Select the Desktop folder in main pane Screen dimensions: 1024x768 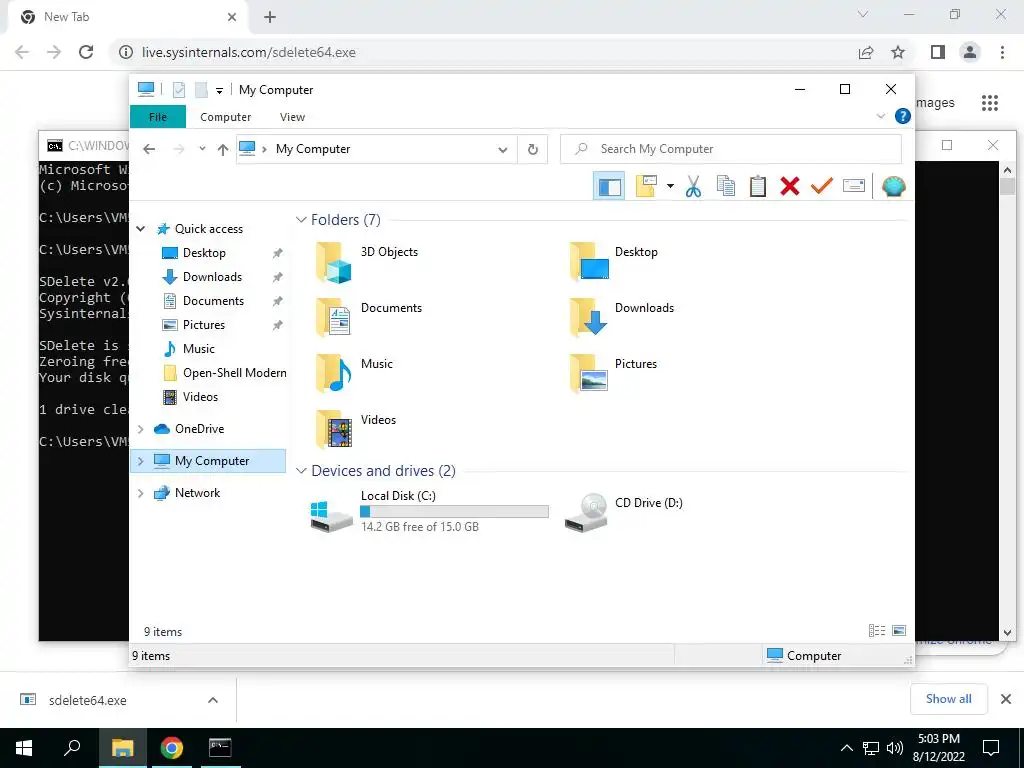point(613,261)
